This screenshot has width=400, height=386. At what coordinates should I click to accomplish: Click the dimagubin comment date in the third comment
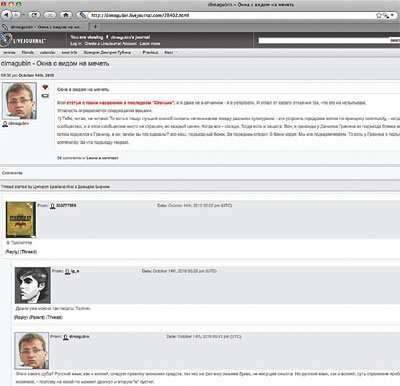coord(209,337)
